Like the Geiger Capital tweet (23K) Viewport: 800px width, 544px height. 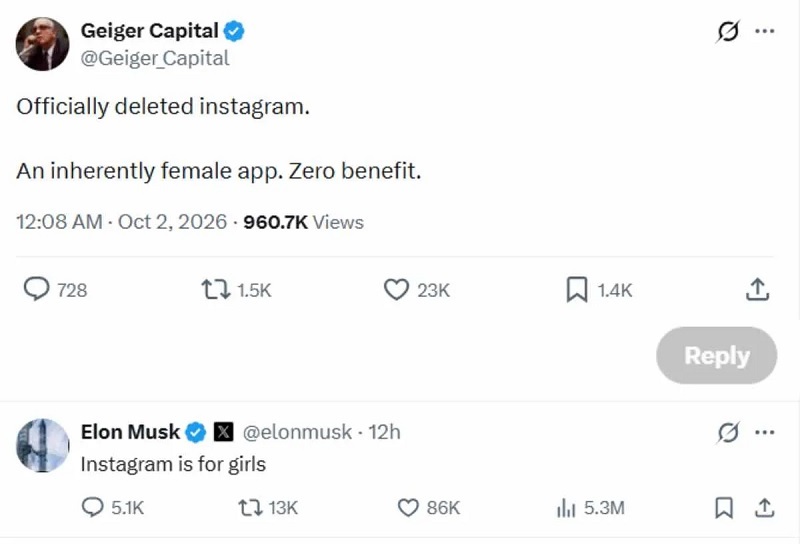pos(396,289)
